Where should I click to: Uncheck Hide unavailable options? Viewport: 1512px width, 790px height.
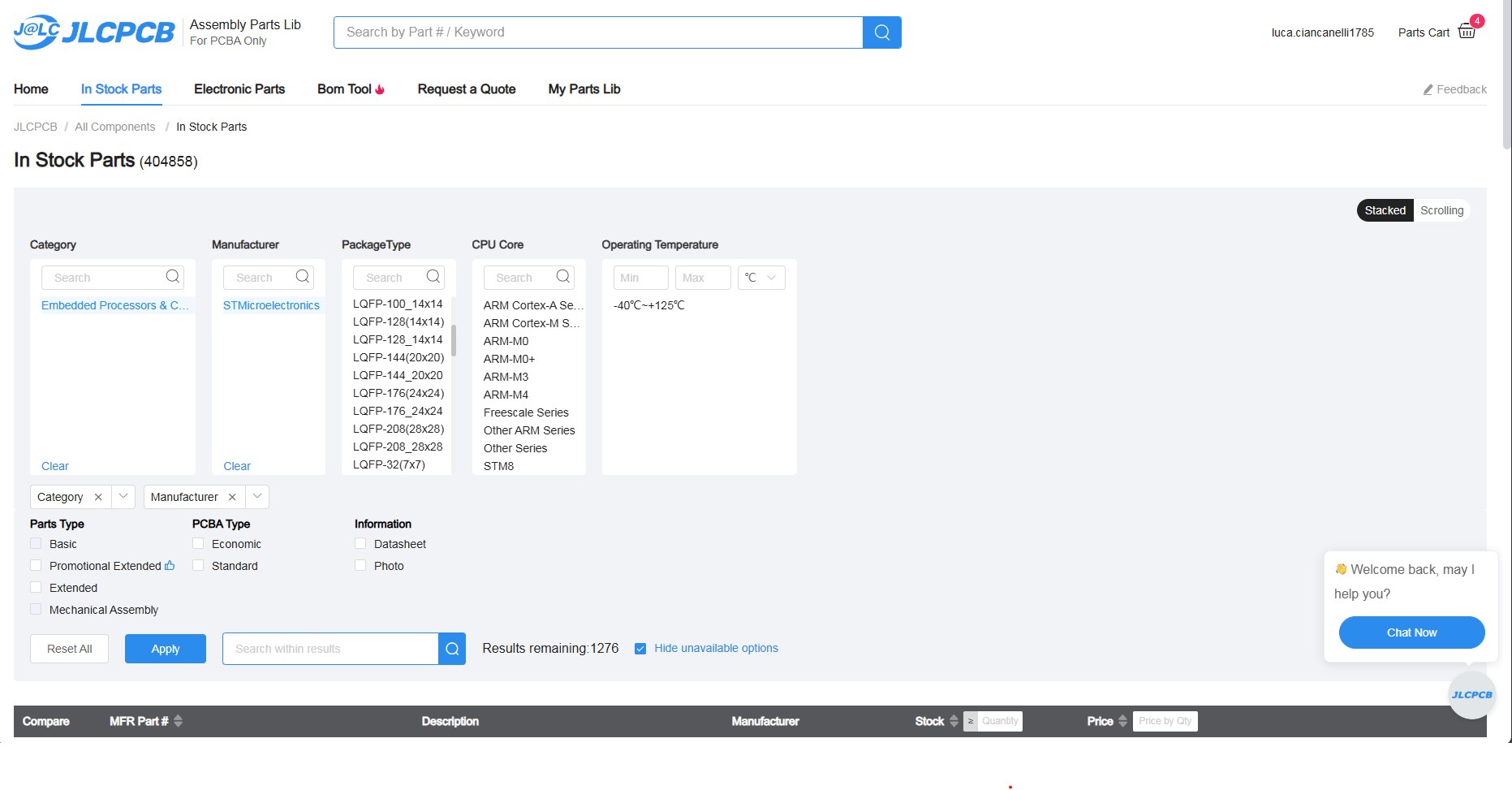(x=640, y=649)
